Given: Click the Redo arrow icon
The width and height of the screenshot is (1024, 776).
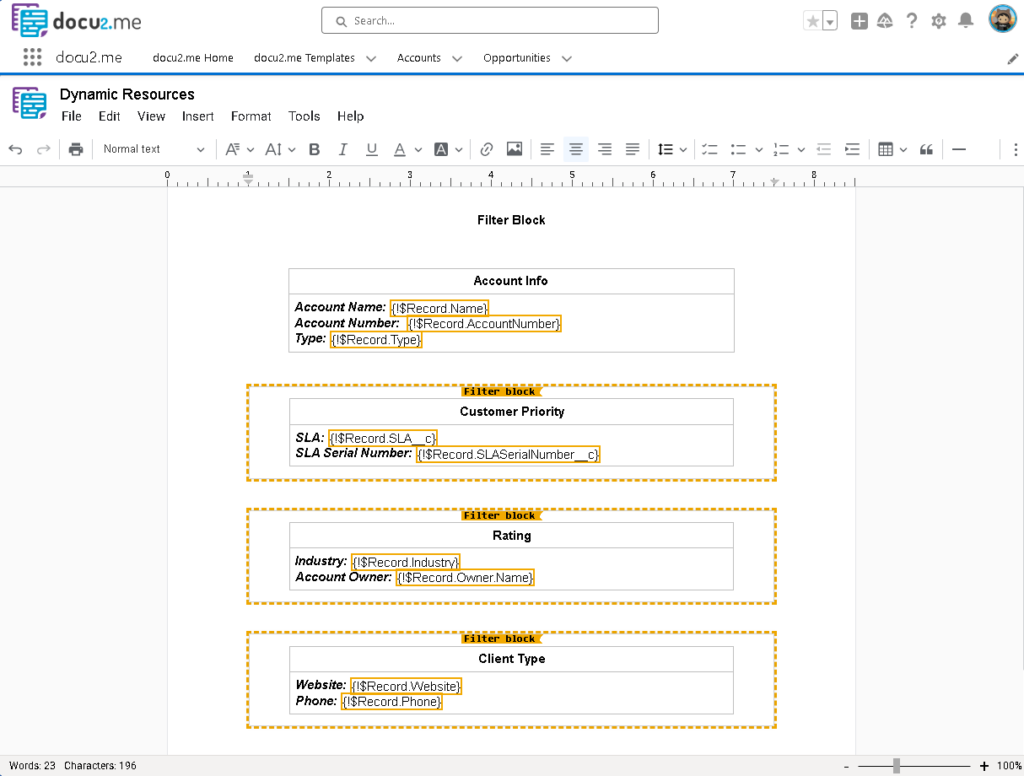Looking at the screenshot, I should pyautogui.click(x=43, y=150).
